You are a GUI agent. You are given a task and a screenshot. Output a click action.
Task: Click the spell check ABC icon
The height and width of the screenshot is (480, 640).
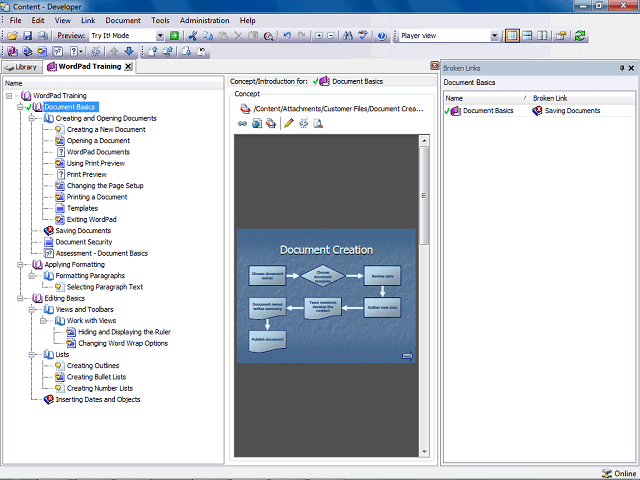point(363,36)
